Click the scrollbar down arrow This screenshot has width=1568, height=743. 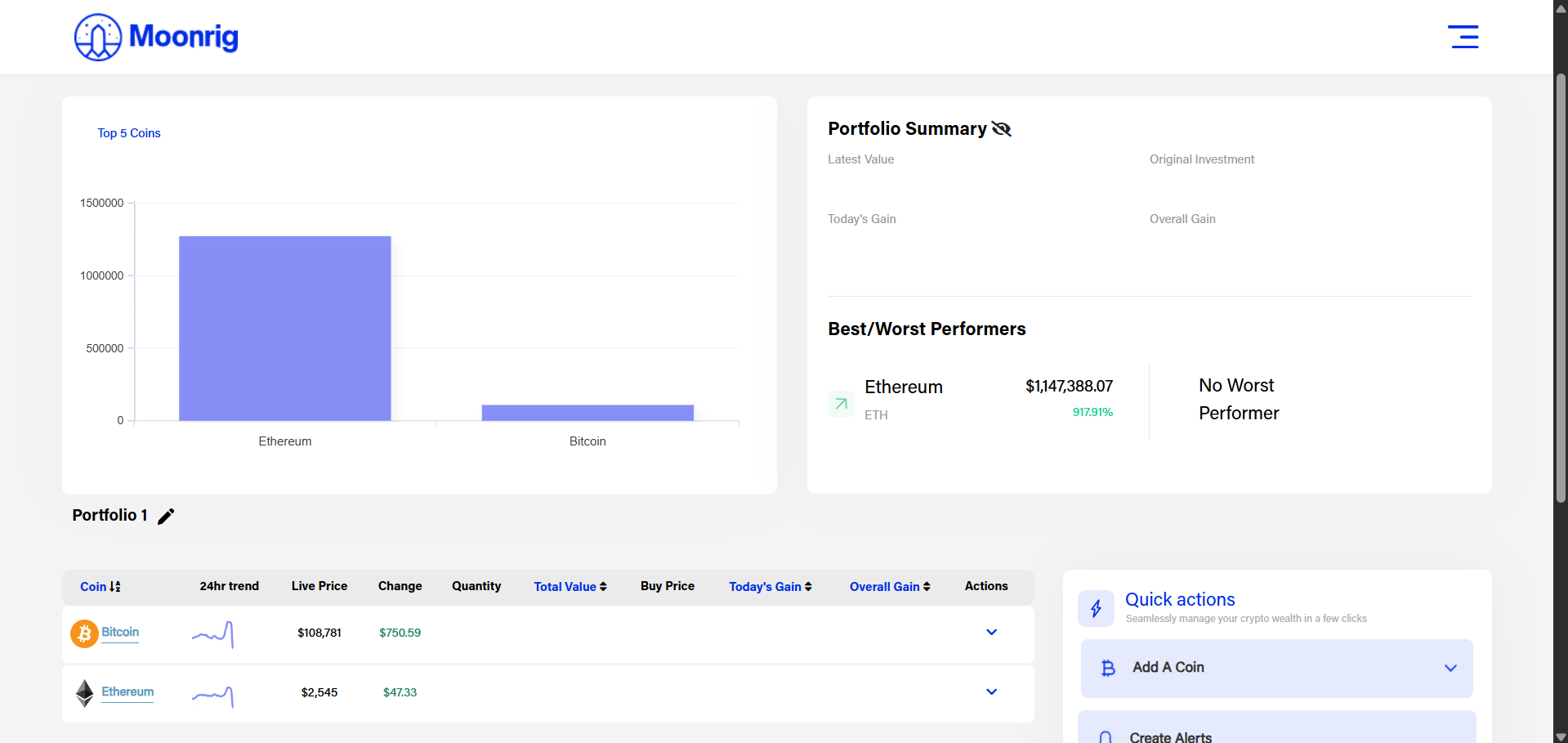1561,736
